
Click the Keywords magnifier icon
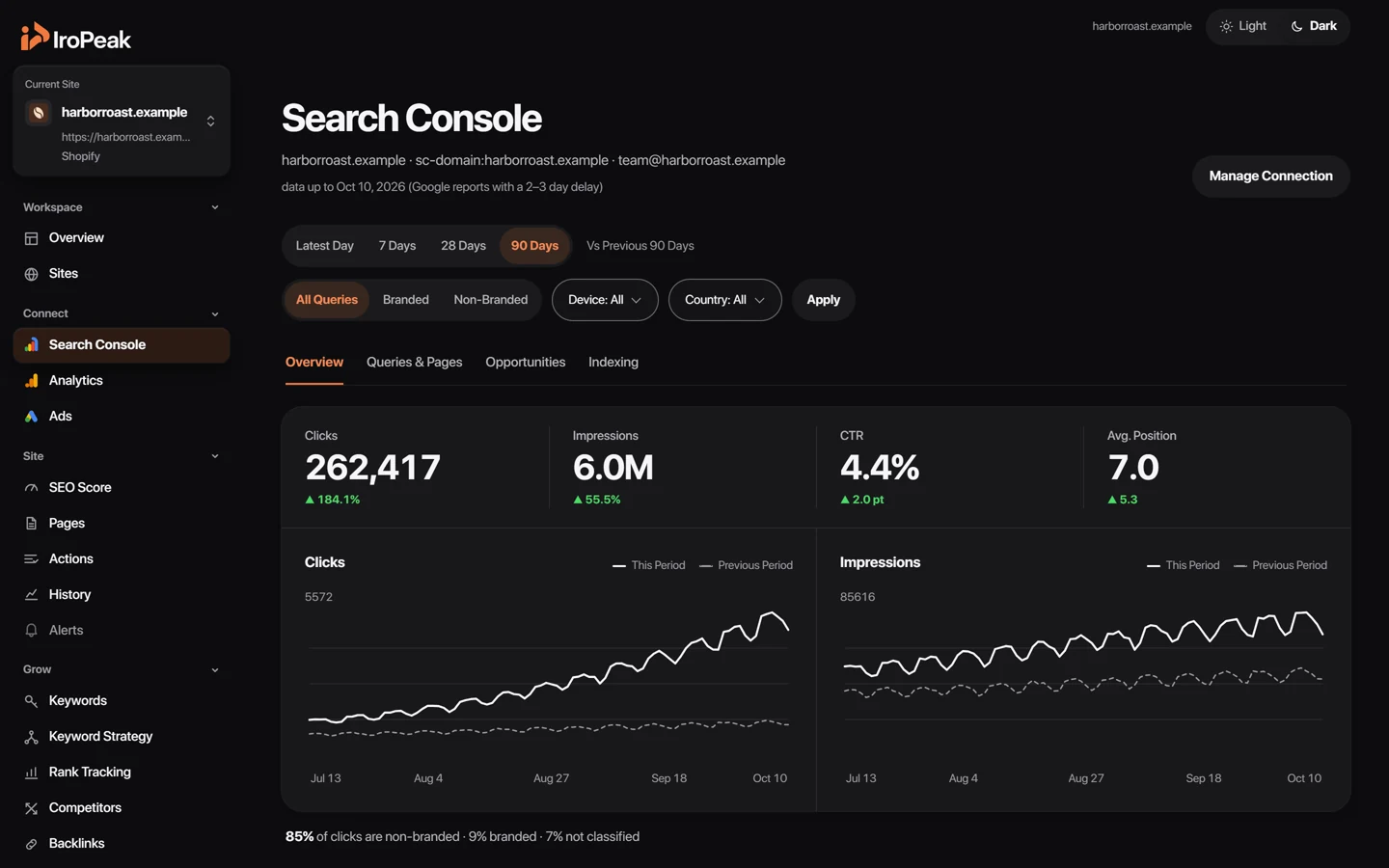(x=31, y=701)
